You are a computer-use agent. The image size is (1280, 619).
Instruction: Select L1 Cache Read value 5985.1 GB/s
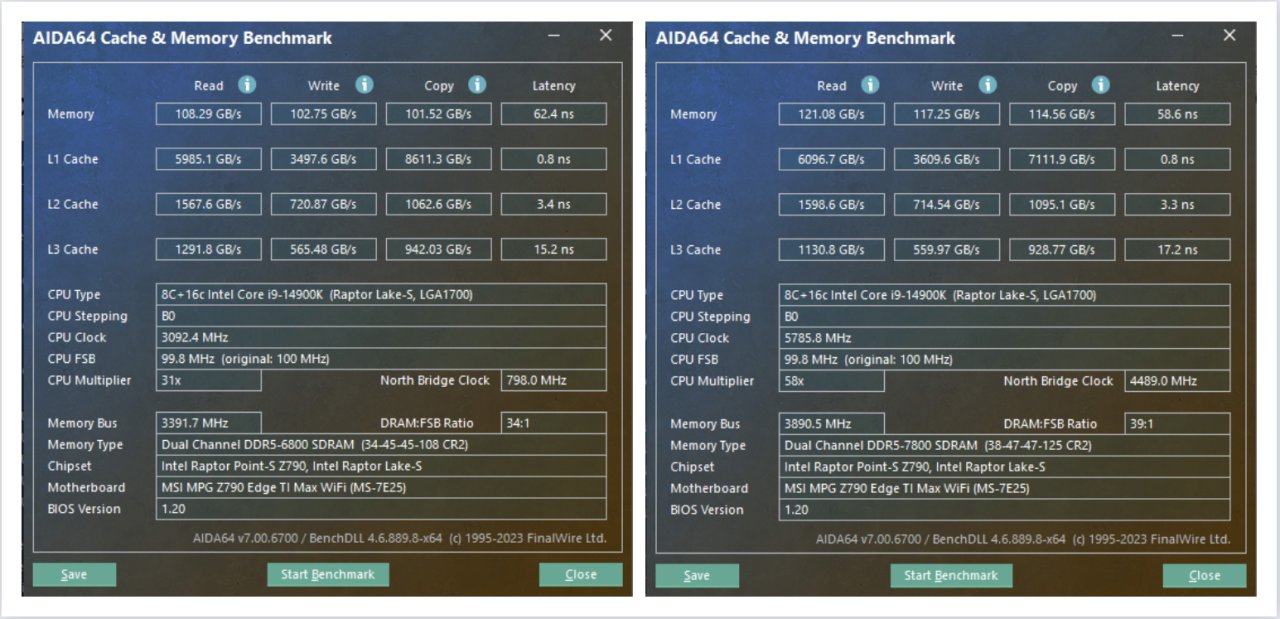208,159
